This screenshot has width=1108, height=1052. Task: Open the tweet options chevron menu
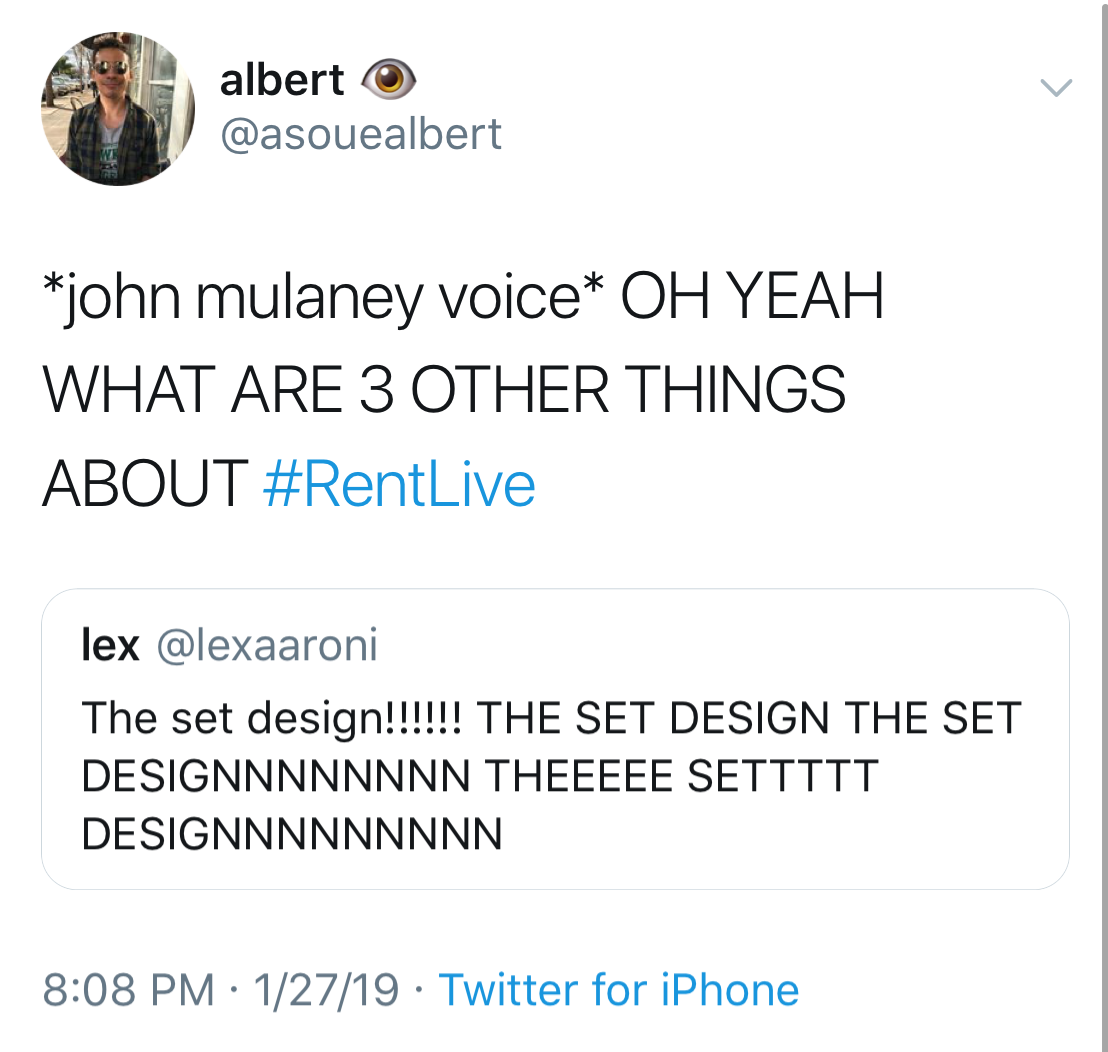click(x=1056, y=88)
